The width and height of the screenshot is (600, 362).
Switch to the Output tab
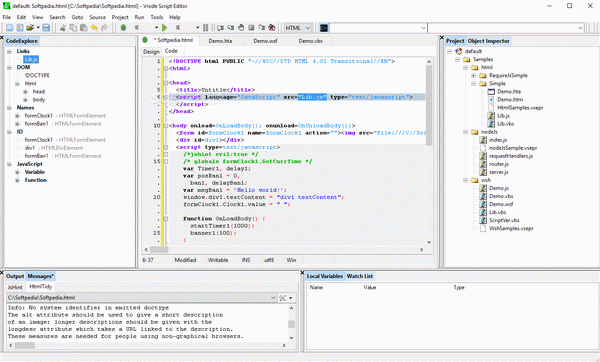click(15, 276)
